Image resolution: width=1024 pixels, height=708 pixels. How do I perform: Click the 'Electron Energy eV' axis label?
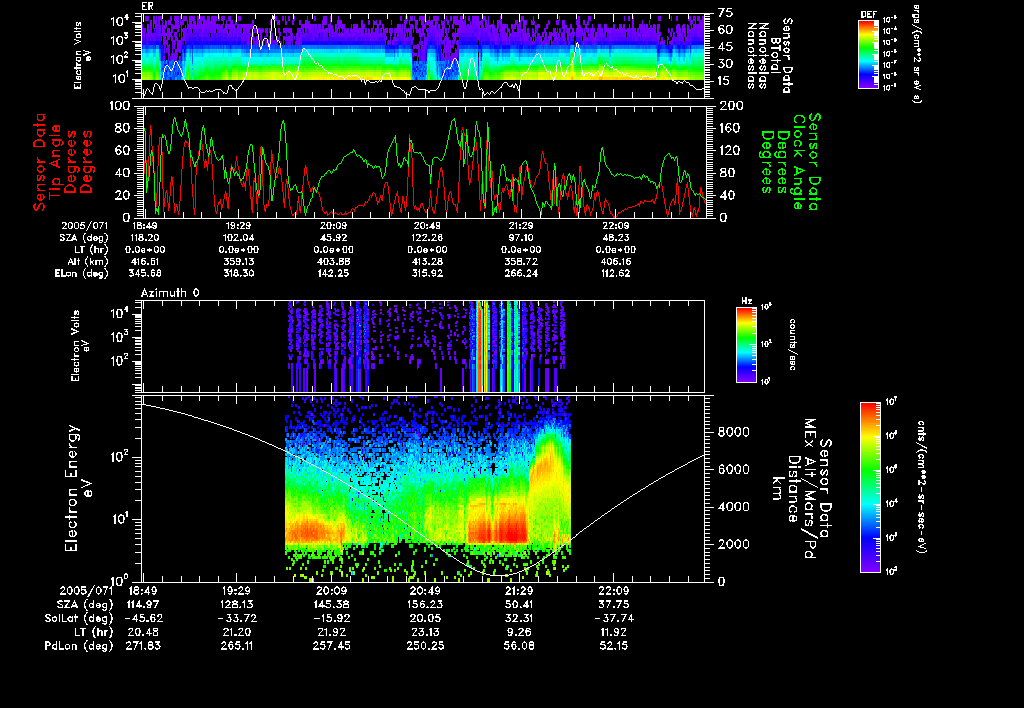(x=80, y=489)
